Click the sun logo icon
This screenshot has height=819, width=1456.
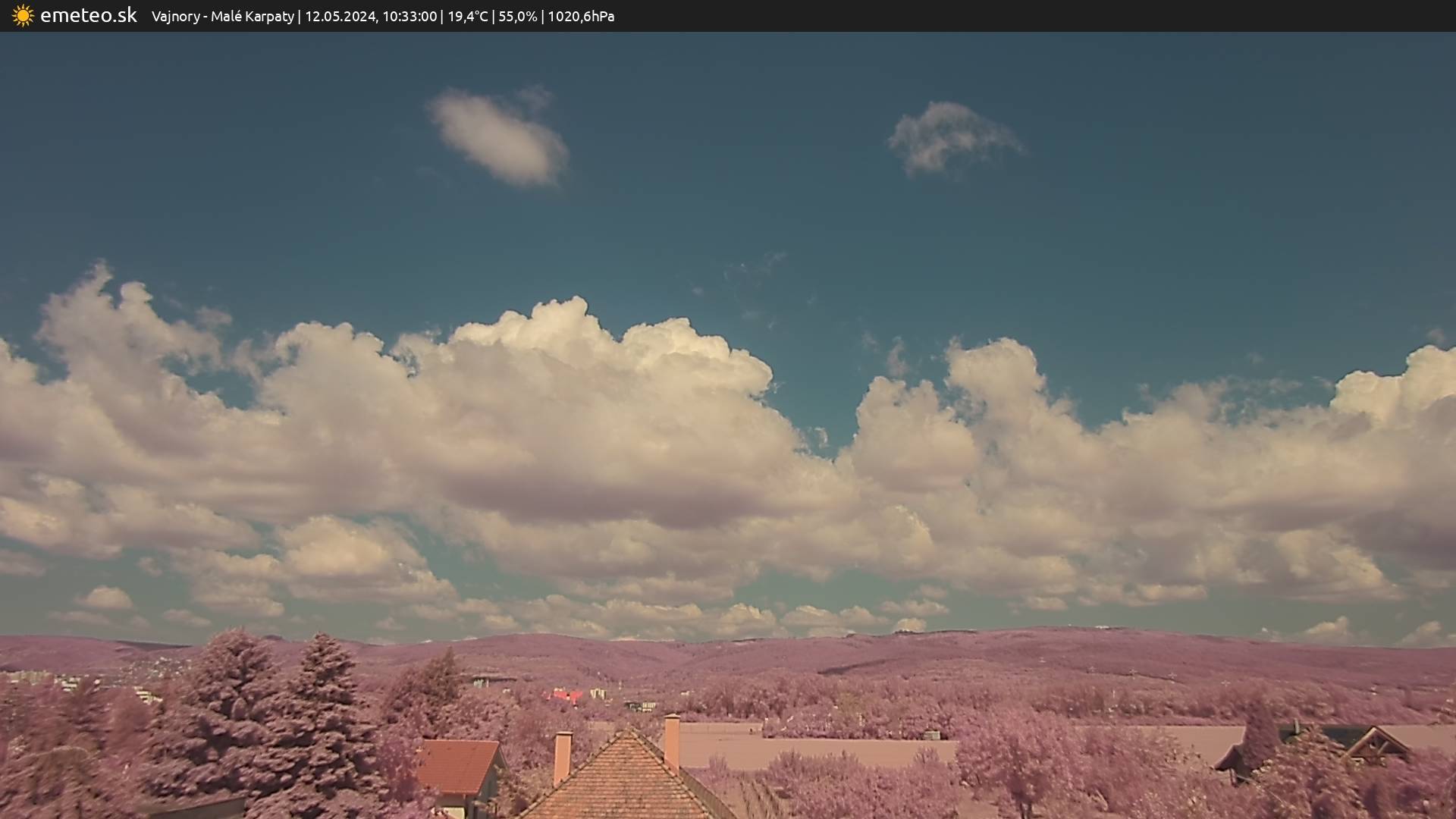[23, 16]
